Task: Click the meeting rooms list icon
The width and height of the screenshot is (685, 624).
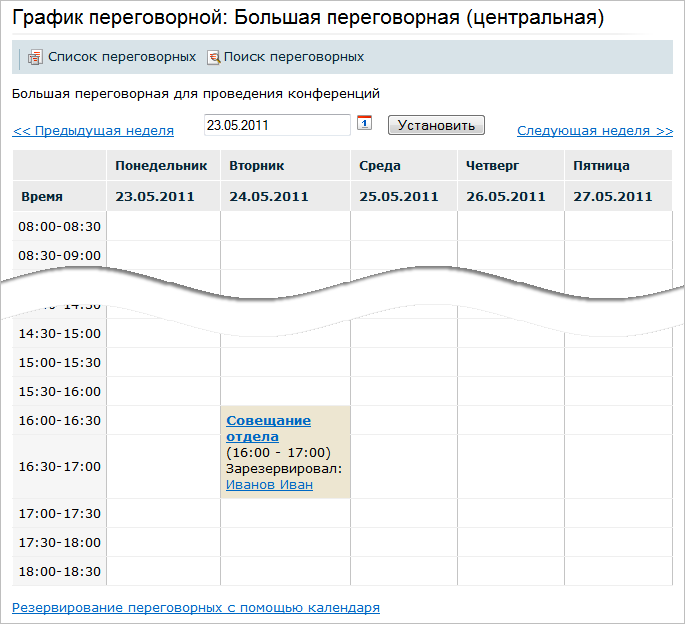Action: point(35,58)
